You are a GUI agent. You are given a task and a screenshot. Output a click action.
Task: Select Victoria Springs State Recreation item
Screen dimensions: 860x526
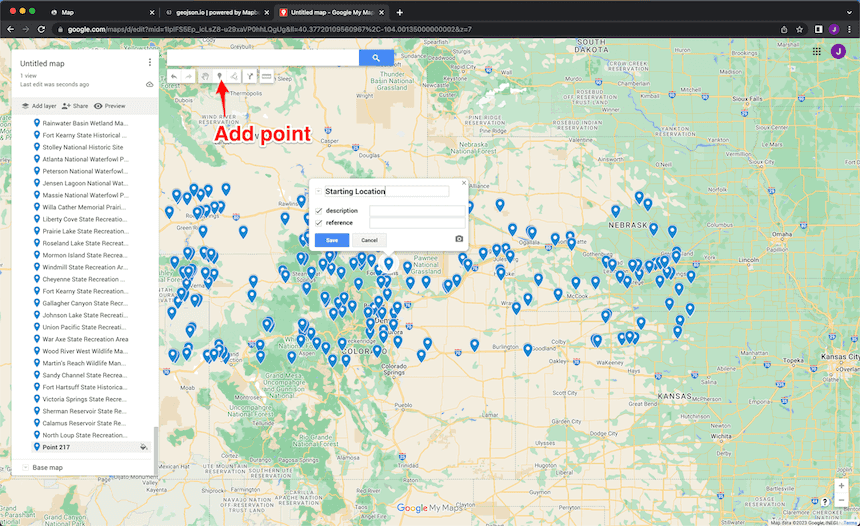click(x=85, y=399)
